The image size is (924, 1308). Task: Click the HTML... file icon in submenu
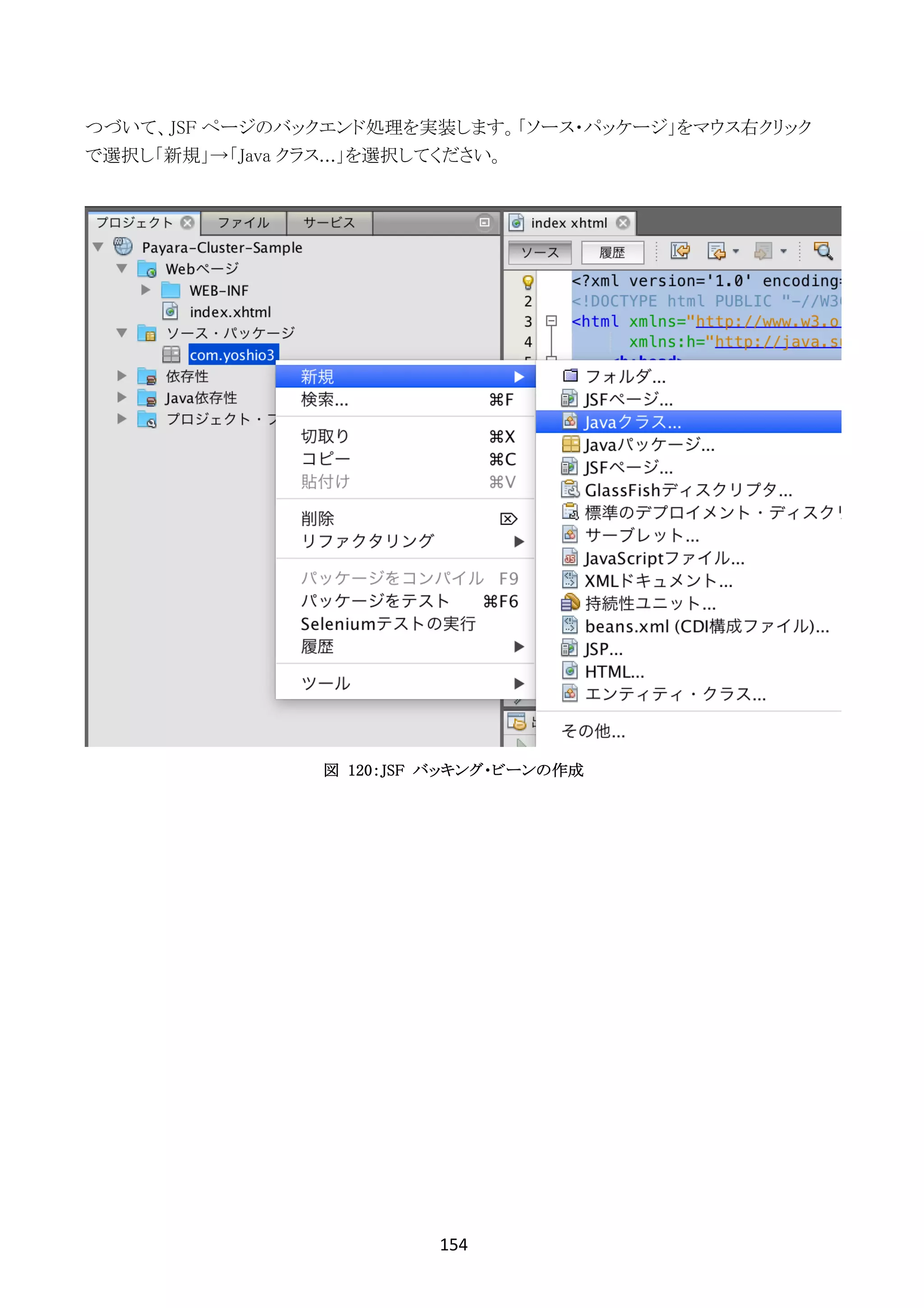tap(570, 671)
